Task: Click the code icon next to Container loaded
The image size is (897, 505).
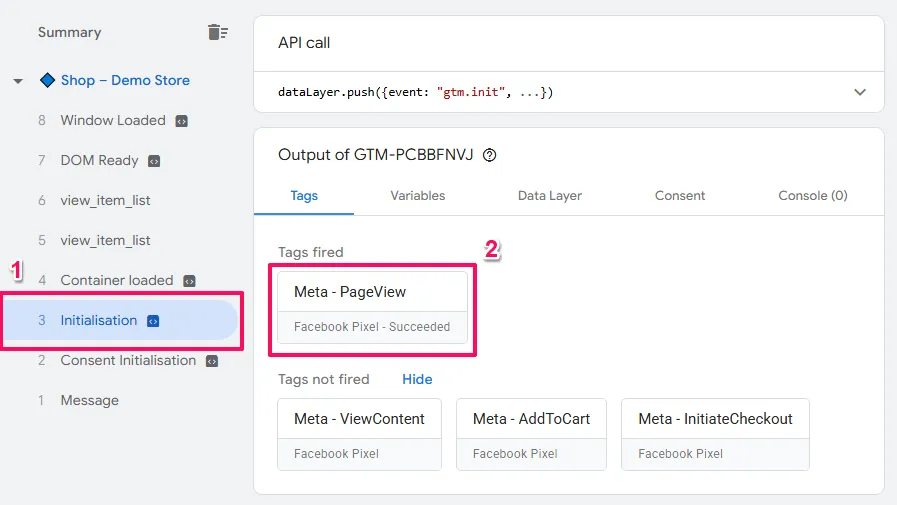Action: tap(189, 281)
